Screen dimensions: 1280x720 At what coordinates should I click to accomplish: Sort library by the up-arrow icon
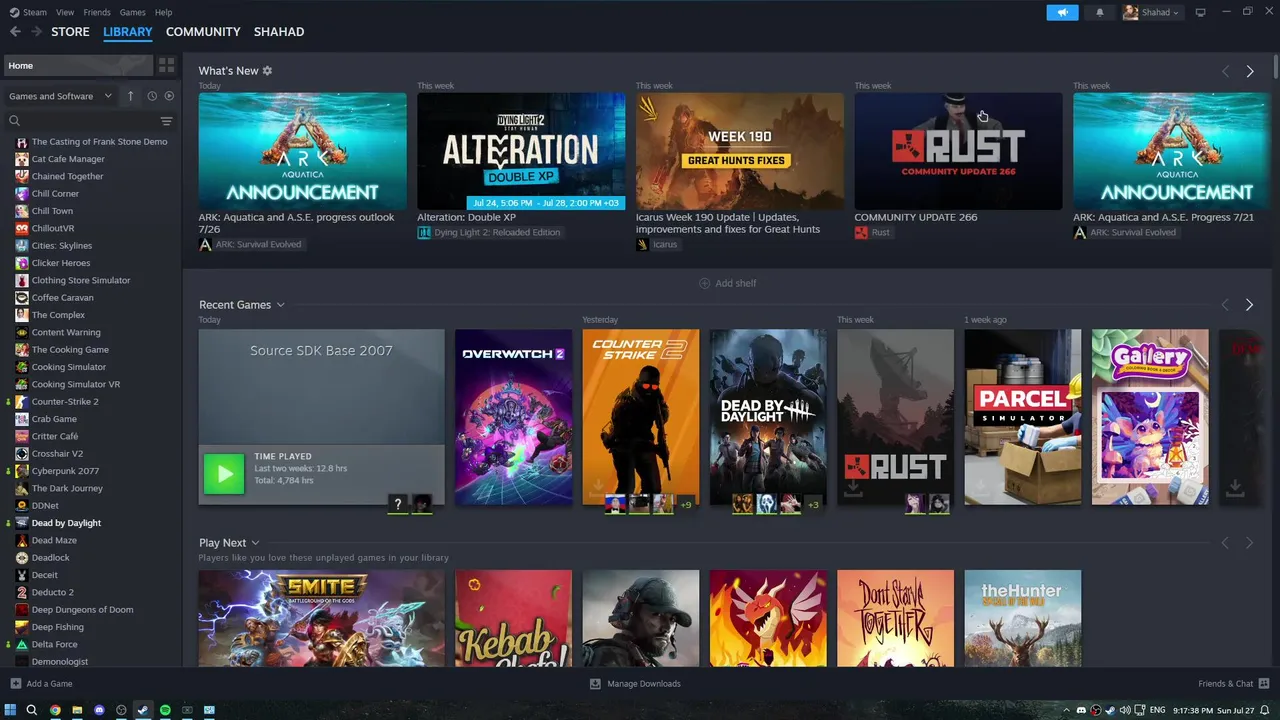pos(130,96)
